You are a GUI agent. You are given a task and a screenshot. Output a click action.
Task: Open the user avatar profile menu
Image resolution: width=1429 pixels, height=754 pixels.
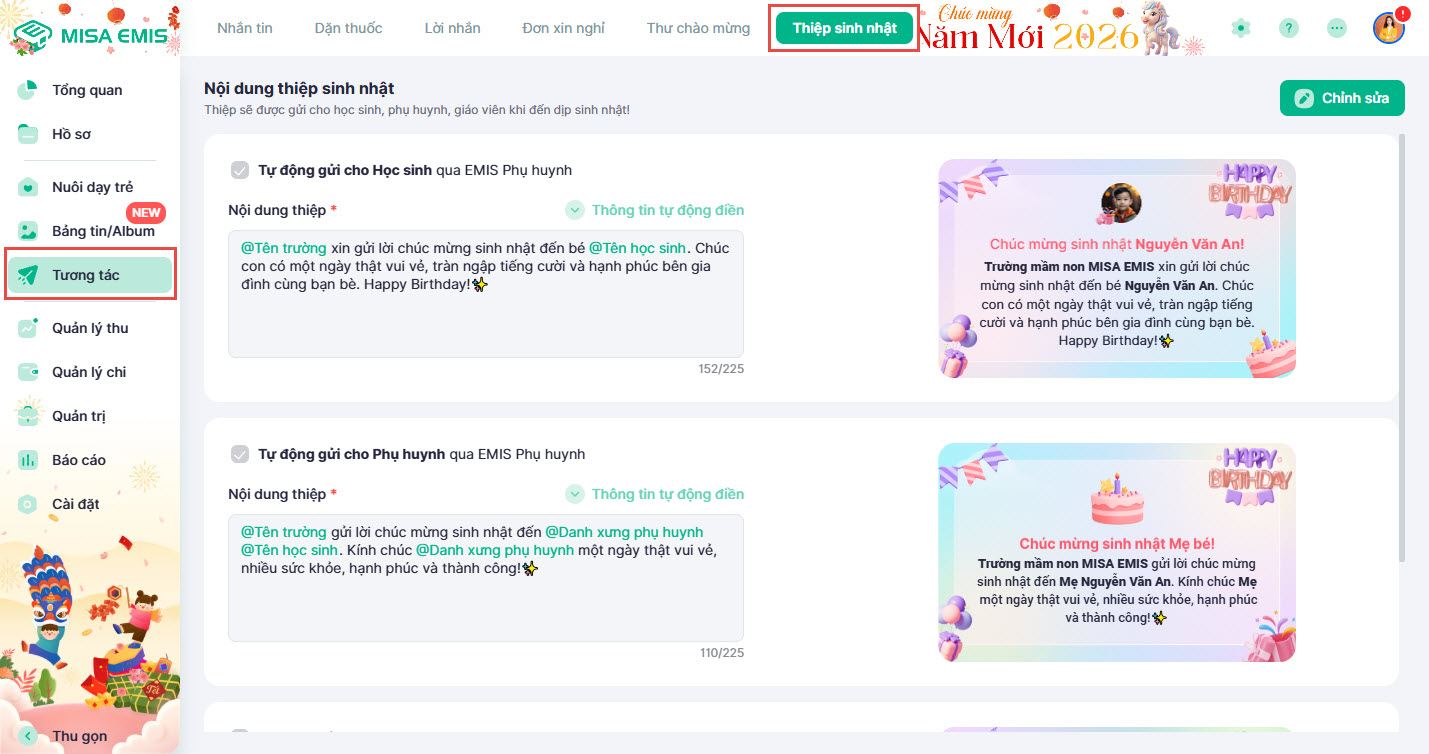point(1388,28)
